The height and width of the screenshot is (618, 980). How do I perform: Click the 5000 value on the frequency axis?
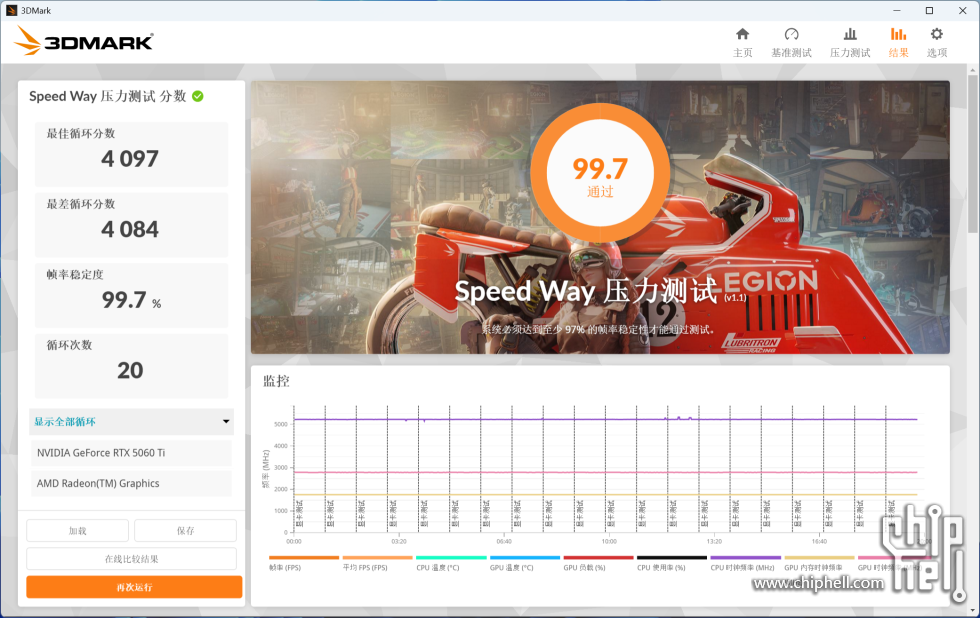(281, 424)
